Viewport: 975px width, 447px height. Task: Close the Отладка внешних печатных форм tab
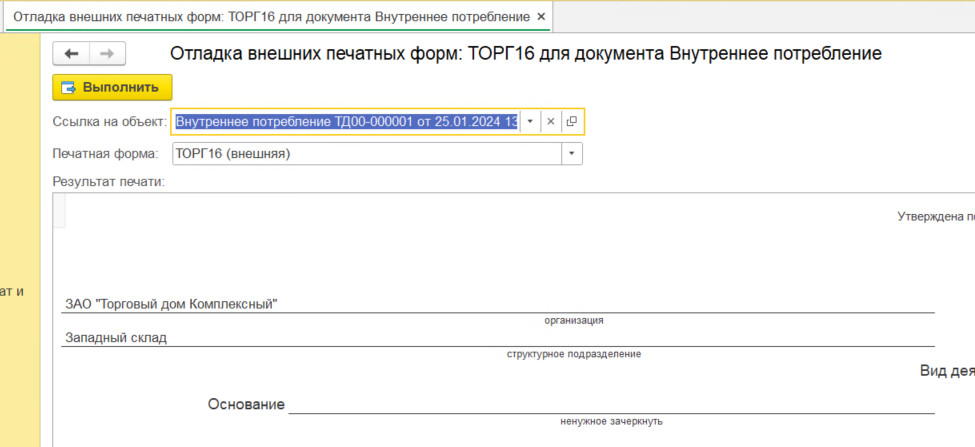tap(541, 17)
